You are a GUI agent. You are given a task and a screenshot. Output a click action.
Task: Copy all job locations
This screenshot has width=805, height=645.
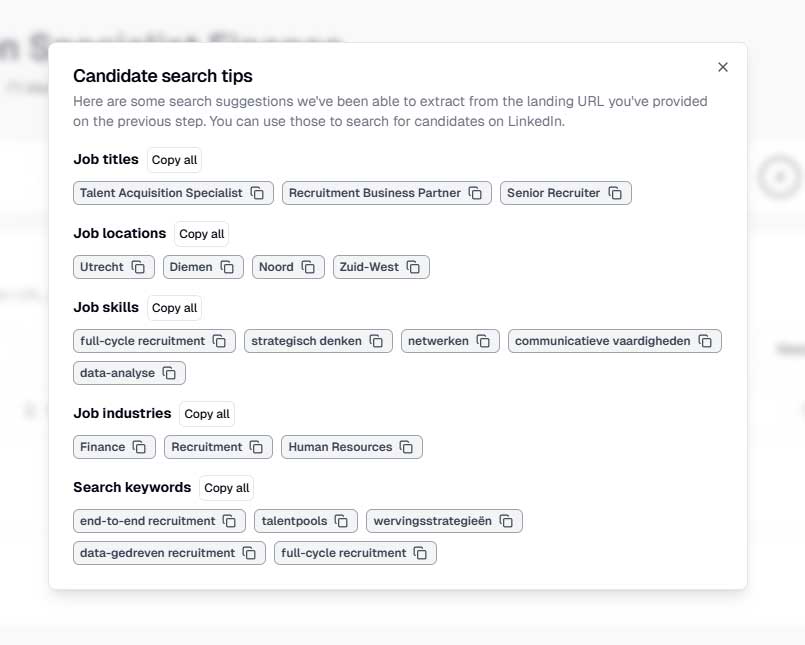click(x=202, y=234)
